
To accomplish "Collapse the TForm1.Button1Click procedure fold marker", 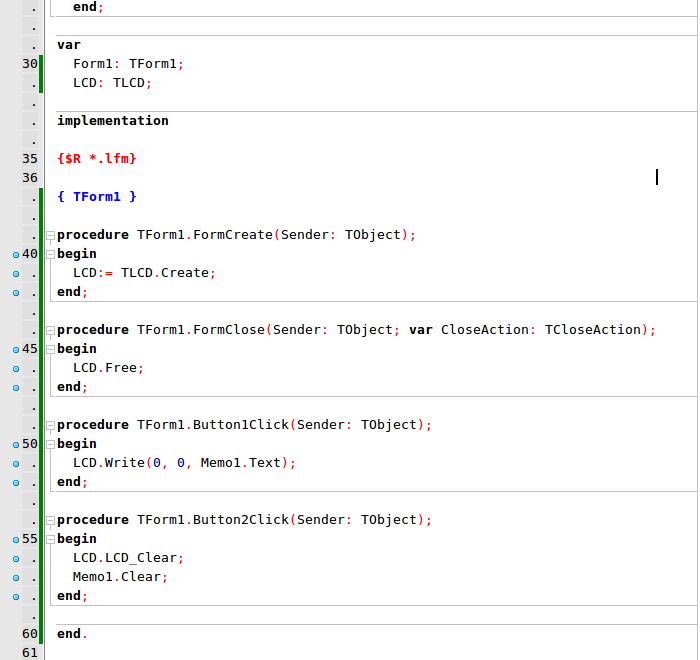I will (50, 426).
